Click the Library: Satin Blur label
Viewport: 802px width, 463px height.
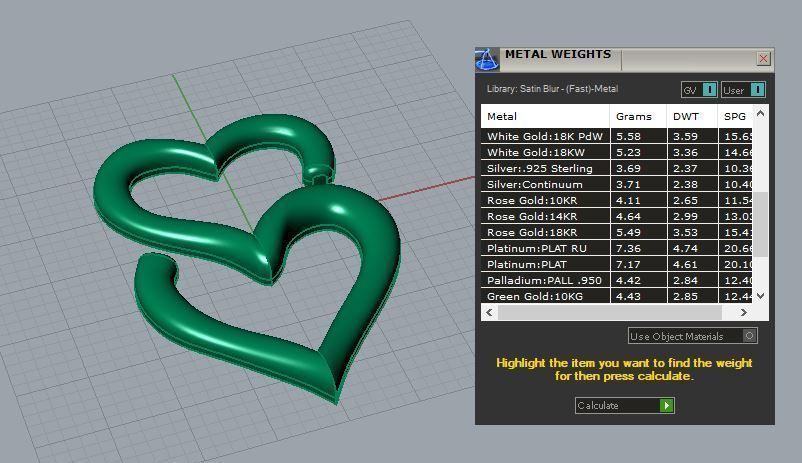click(x=552, y=89)
